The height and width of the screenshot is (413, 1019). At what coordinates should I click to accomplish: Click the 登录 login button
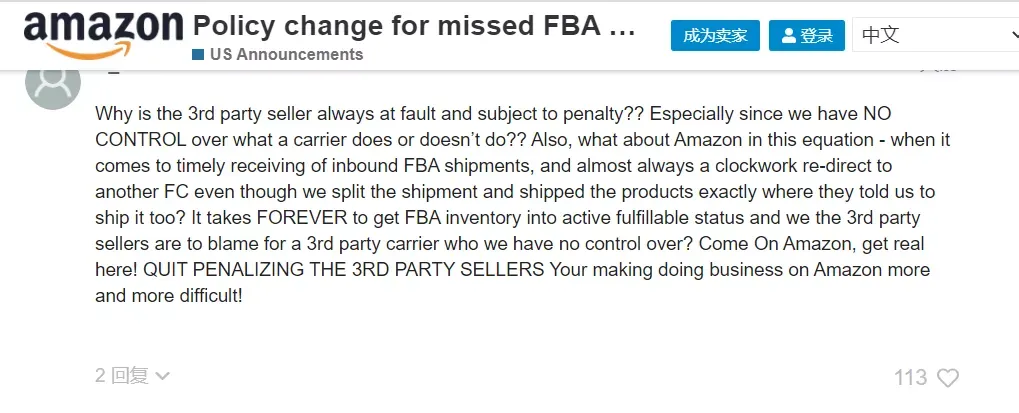pyautogui.click(x=806, y=36)
